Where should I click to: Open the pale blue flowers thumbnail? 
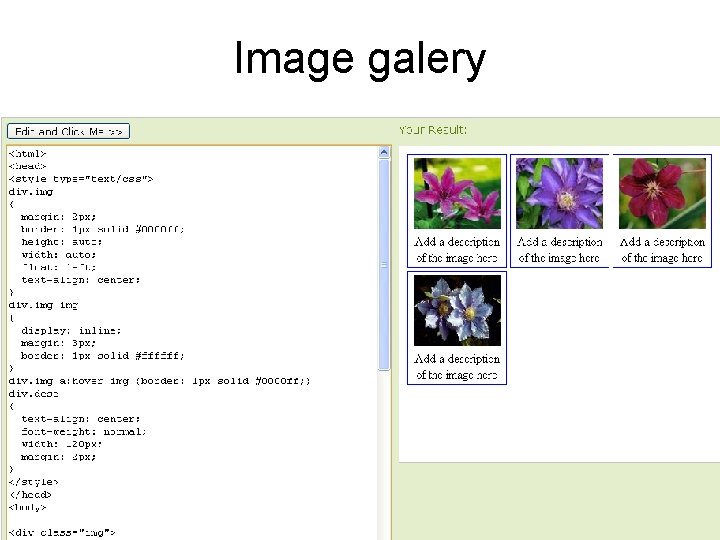click(x=457, y=310)
